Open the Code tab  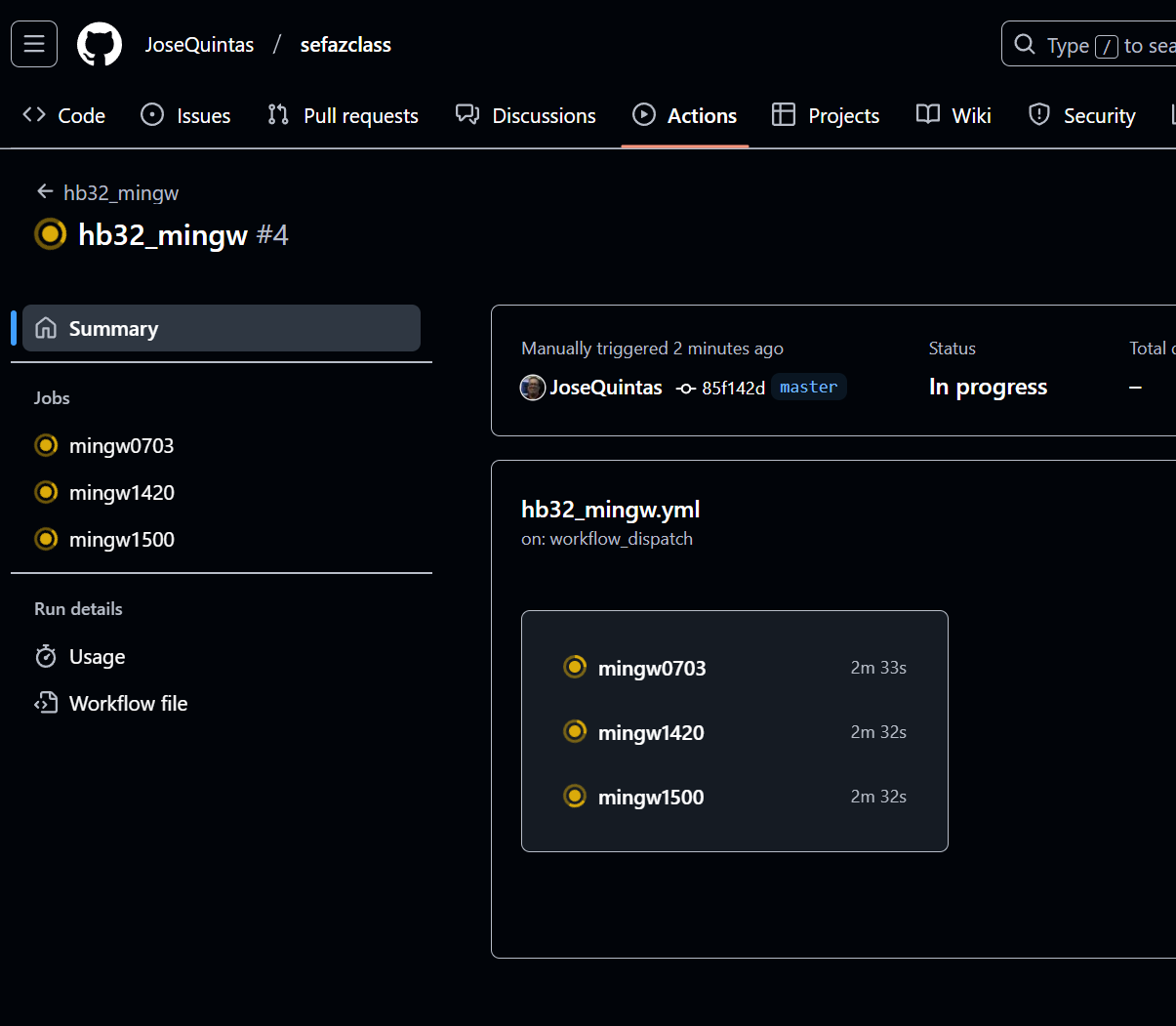point(64,115)
